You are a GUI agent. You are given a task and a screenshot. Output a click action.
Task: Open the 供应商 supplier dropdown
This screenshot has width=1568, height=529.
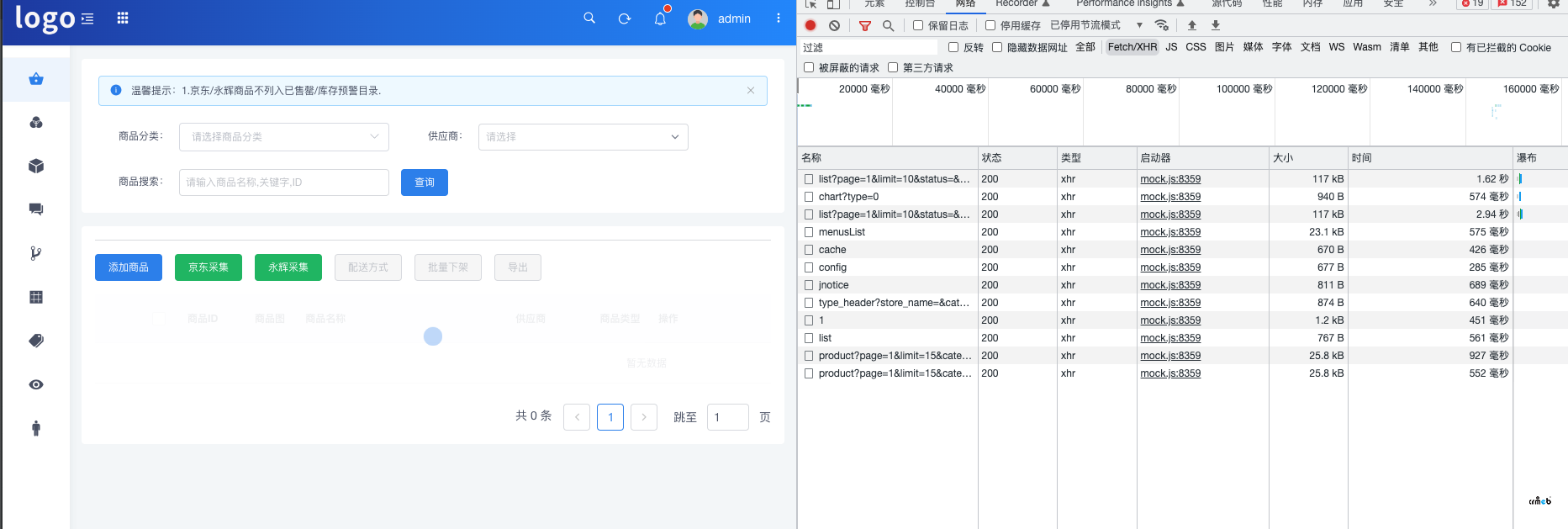(583, 137)
